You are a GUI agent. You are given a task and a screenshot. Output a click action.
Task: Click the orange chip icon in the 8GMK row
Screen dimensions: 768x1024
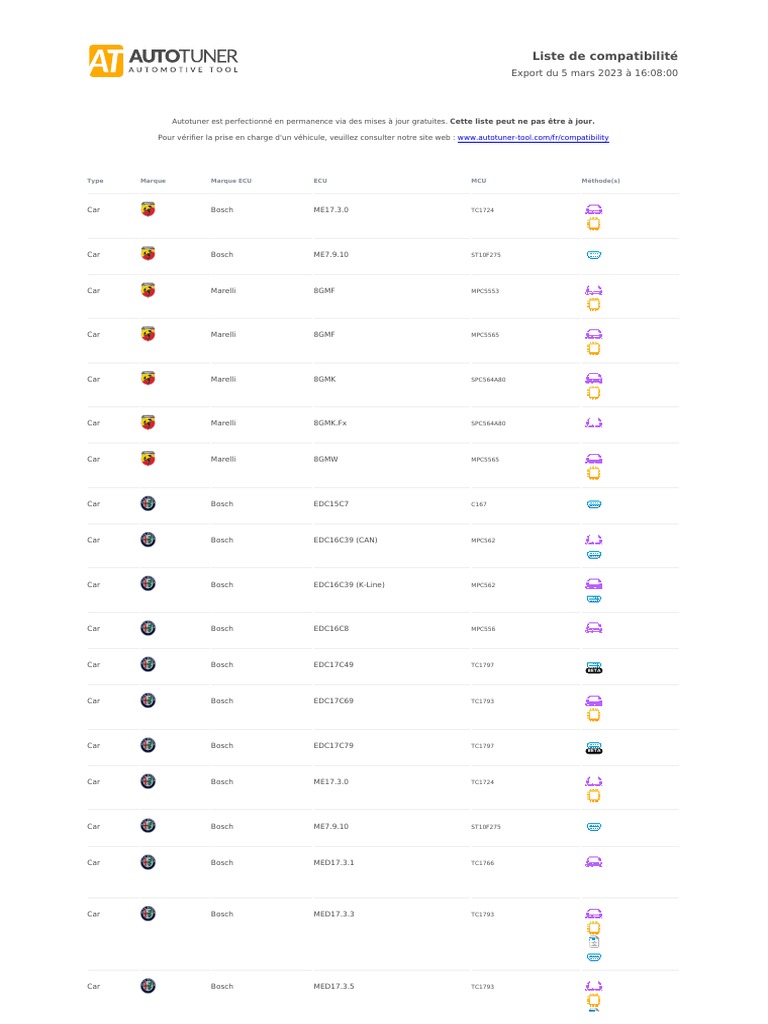(x=593, y=393)
